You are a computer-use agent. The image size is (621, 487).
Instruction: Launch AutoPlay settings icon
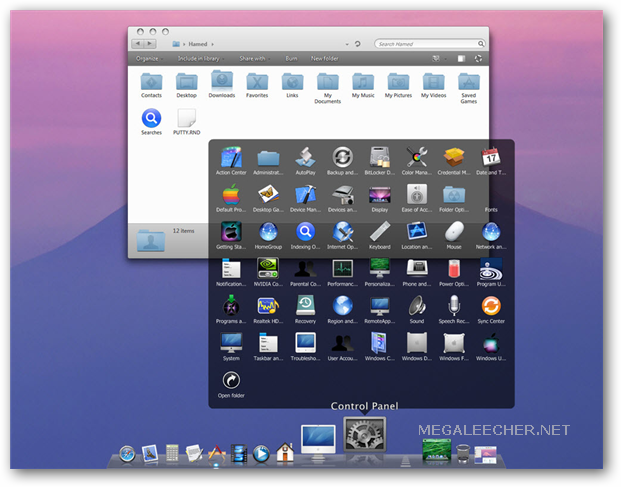[x=305, y=158]
